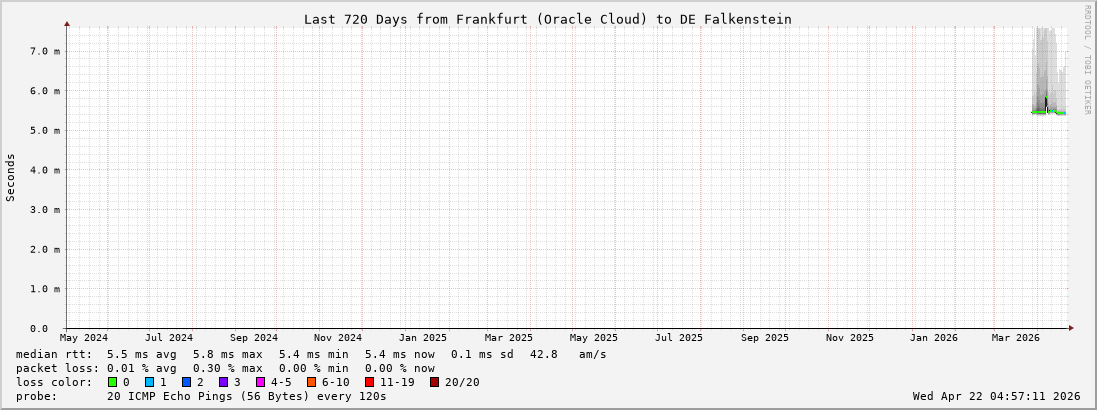Click the median rtt statistics line
Viewport: 1097px width, 410px height.
pyautogui.click(x=310, y=354)
